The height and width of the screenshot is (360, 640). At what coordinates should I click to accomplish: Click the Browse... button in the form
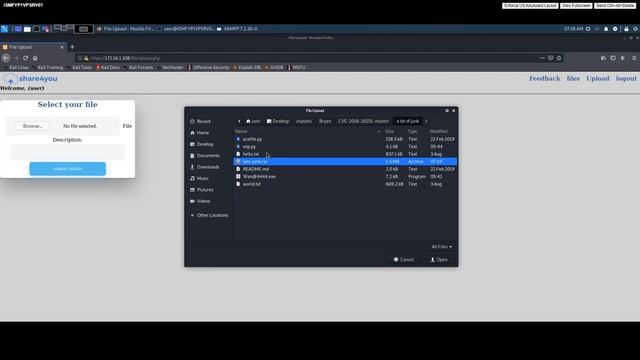click(x=33, y=126)
